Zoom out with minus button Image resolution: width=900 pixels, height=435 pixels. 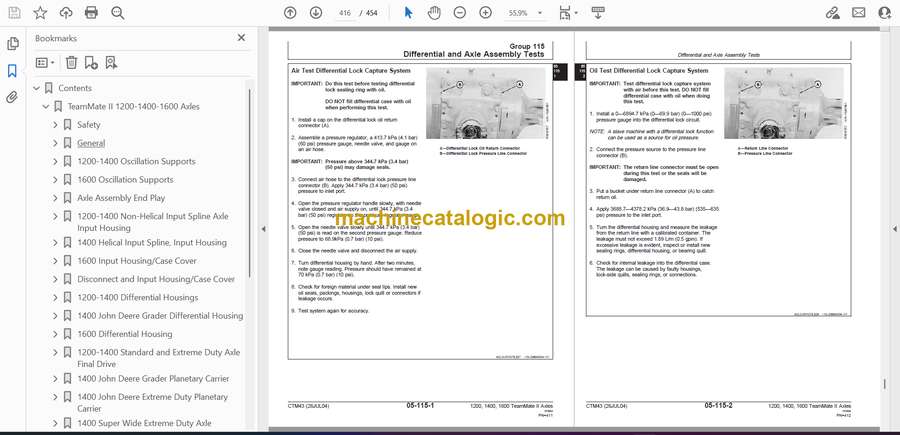[x=460, y=13]
